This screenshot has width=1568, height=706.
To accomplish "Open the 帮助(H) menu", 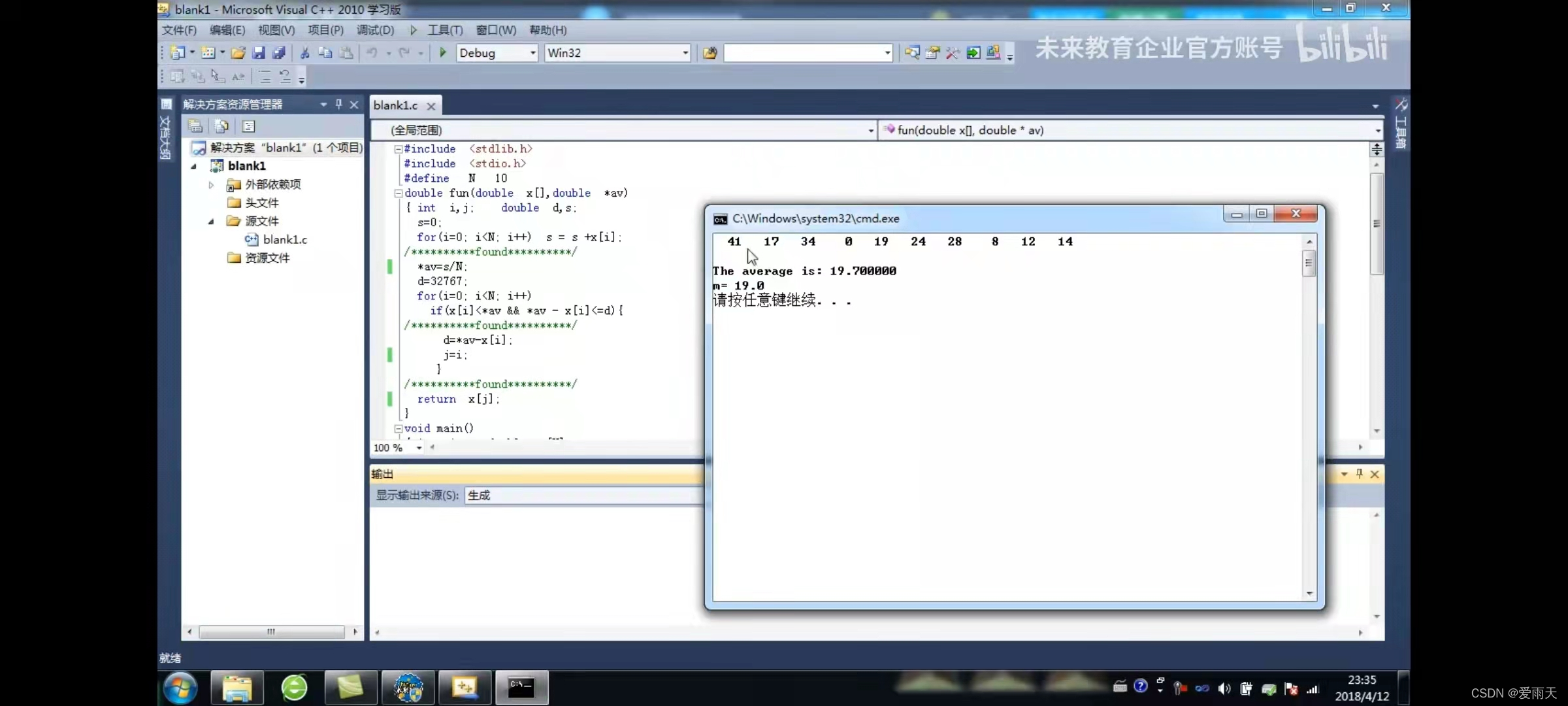I will tap(547, 30).
